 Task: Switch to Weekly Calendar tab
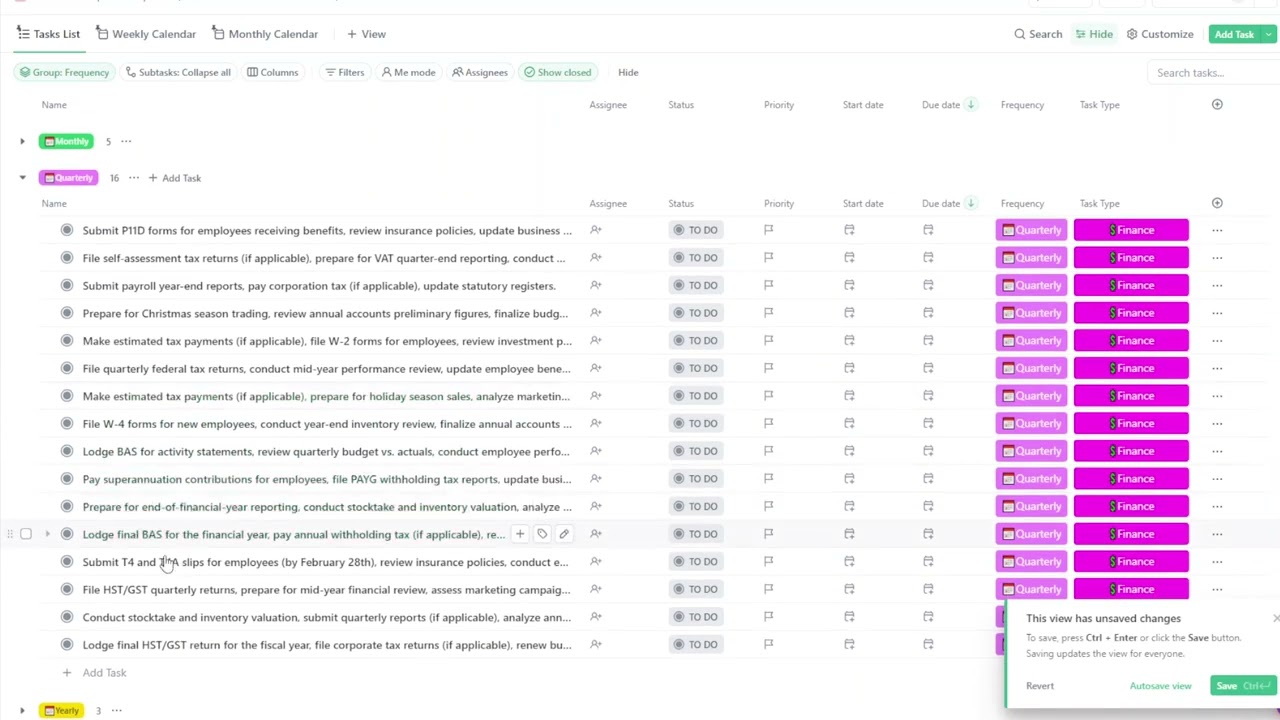[145, 34]
